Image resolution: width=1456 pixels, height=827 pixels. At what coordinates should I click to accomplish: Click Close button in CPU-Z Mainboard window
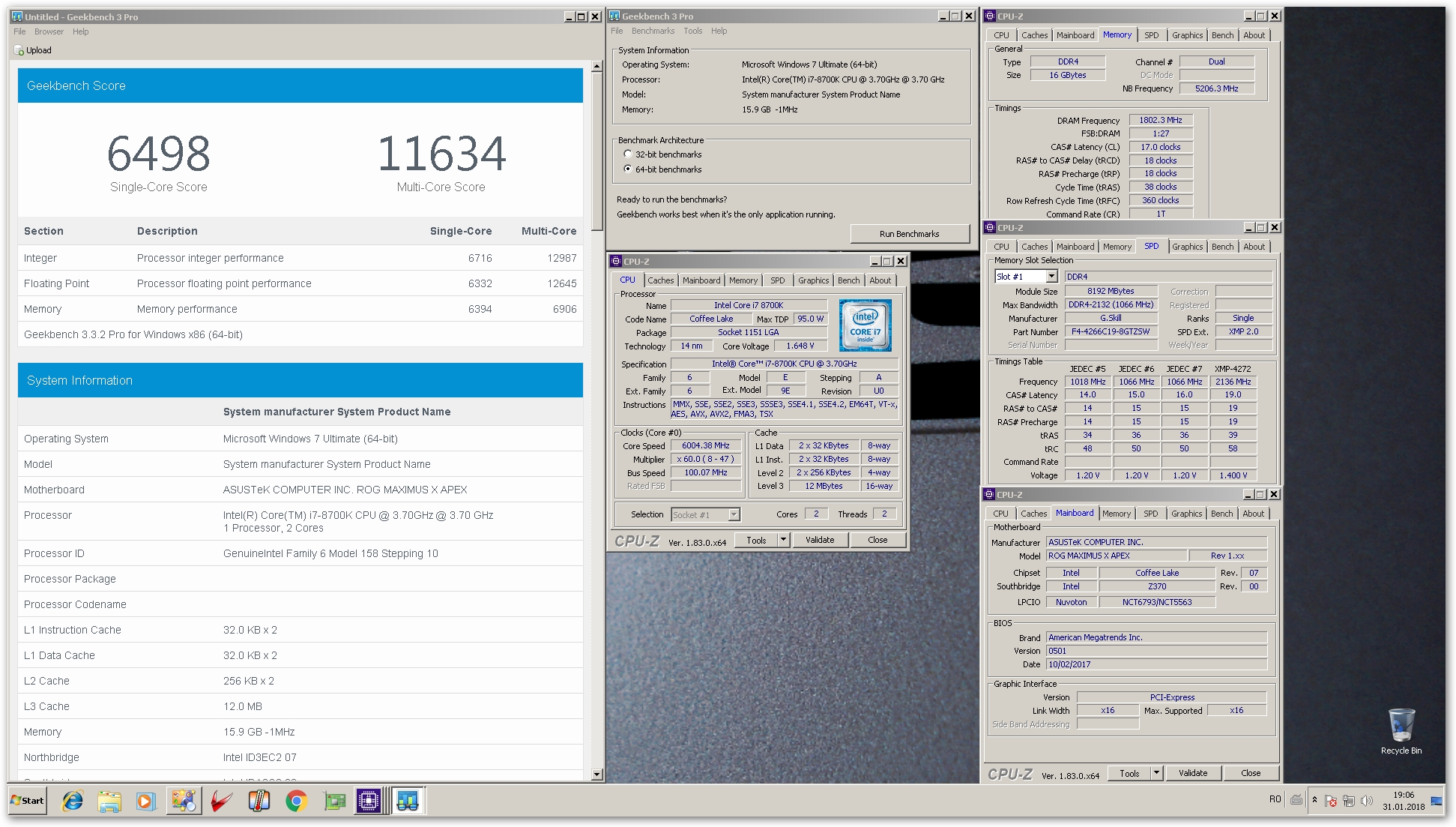click(x=1251, y=773)
